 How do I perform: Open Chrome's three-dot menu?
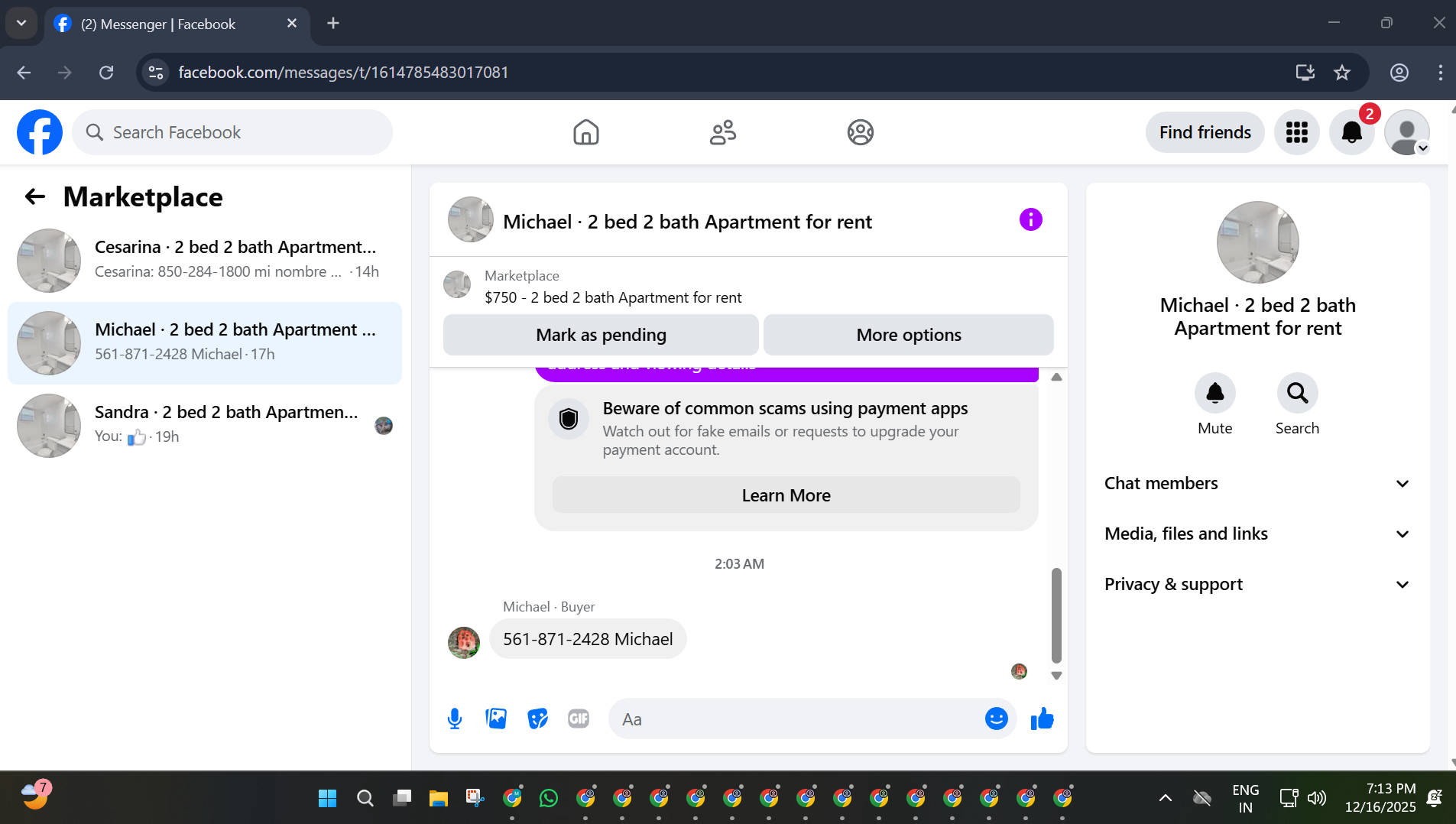(1441, 73)
